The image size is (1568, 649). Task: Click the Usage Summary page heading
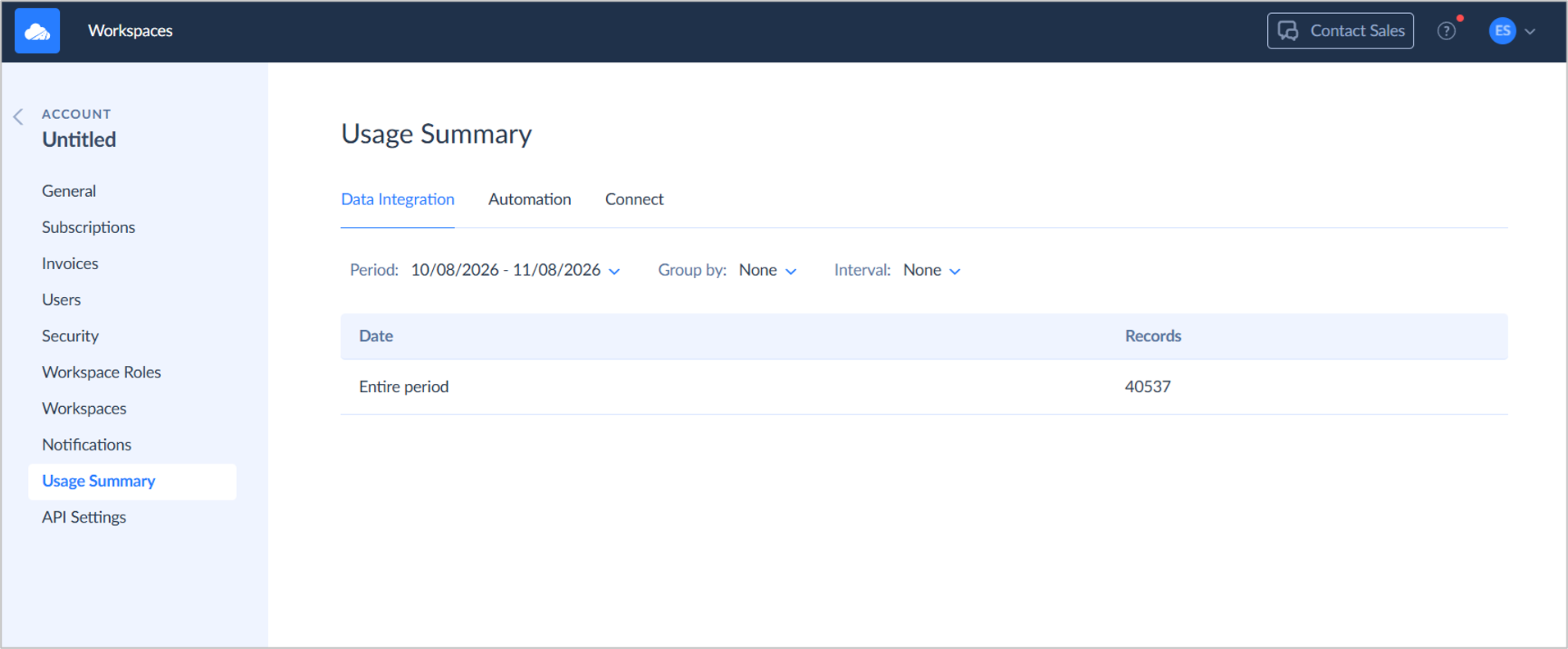pyautogui.click(x=436, y=134)
